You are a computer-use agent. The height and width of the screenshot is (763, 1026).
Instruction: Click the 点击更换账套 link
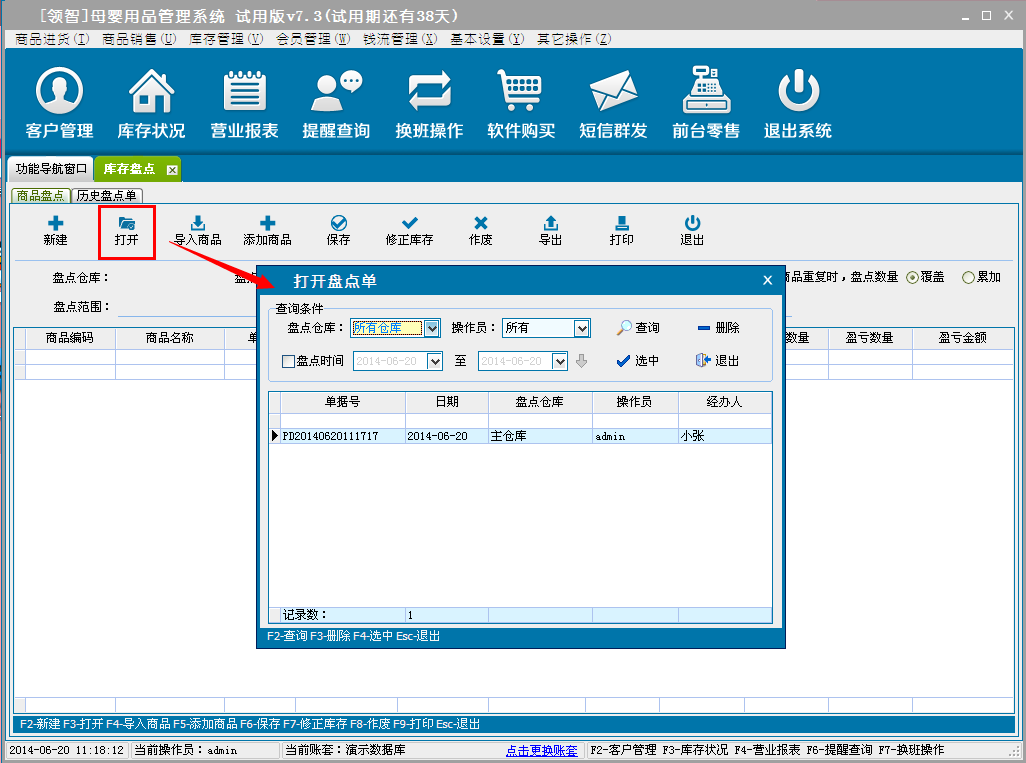point(541,750)
